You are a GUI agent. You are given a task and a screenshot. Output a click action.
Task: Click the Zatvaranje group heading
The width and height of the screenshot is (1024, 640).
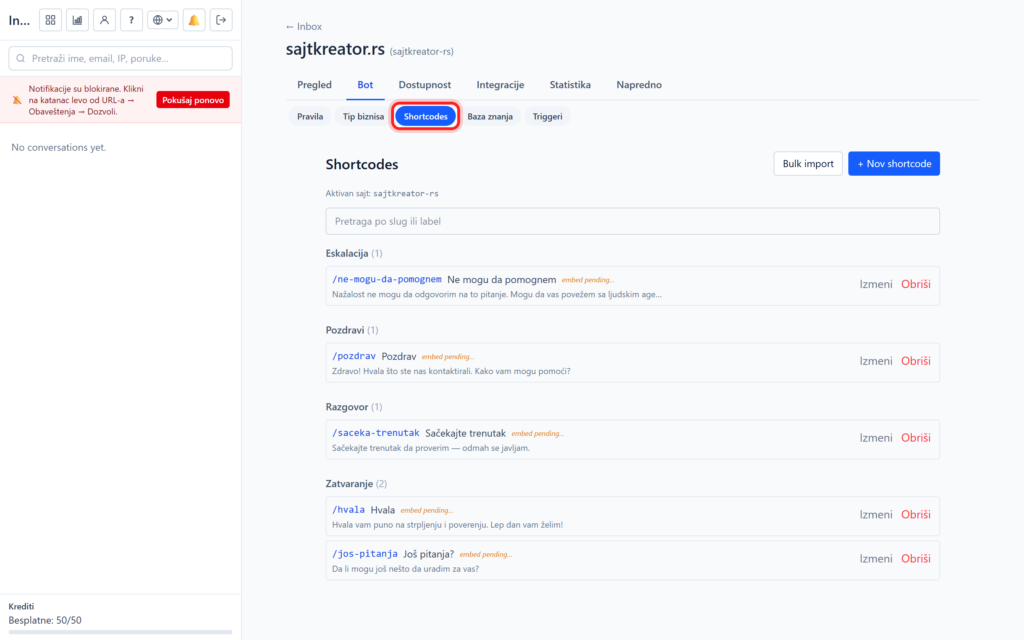[357, 484]
